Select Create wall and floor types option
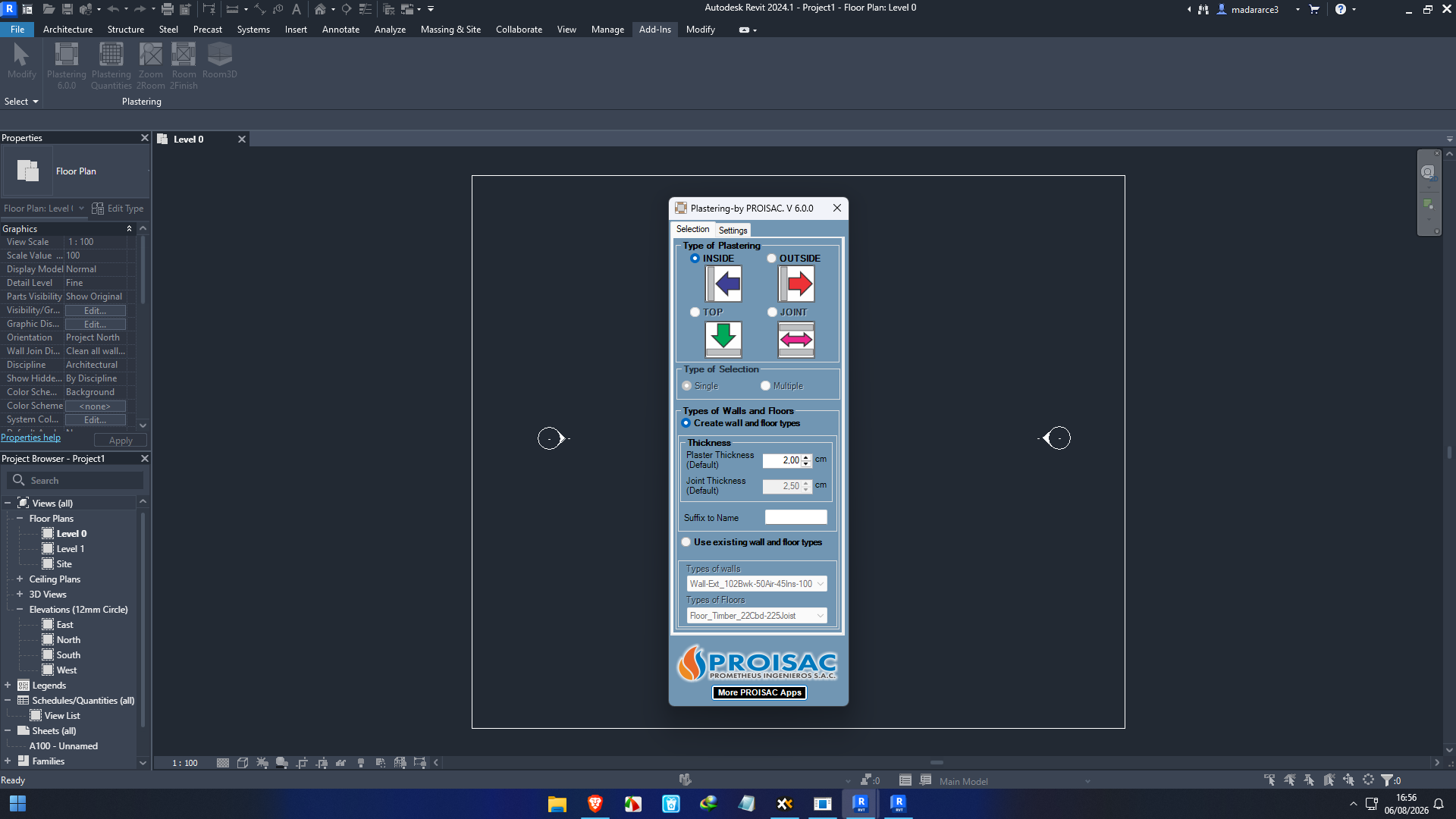The width and height of the screenshot is (1456, 819). coord(686,423)
